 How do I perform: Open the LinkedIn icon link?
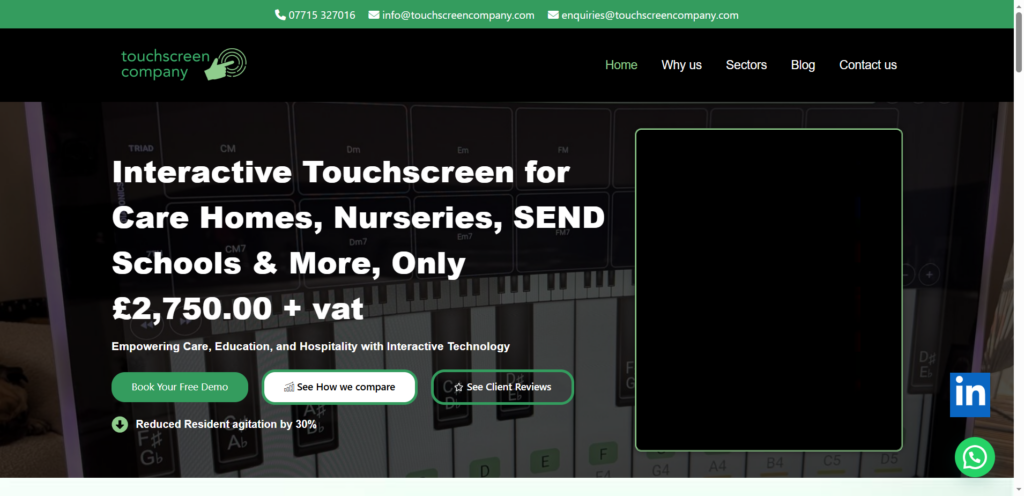click(x=970, y=394)
